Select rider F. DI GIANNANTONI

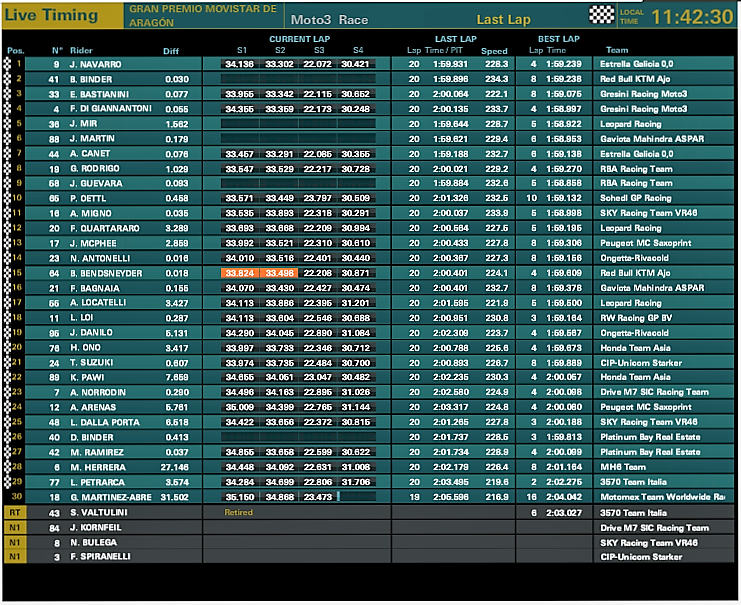pyautogui.click(x=111, y=109)
